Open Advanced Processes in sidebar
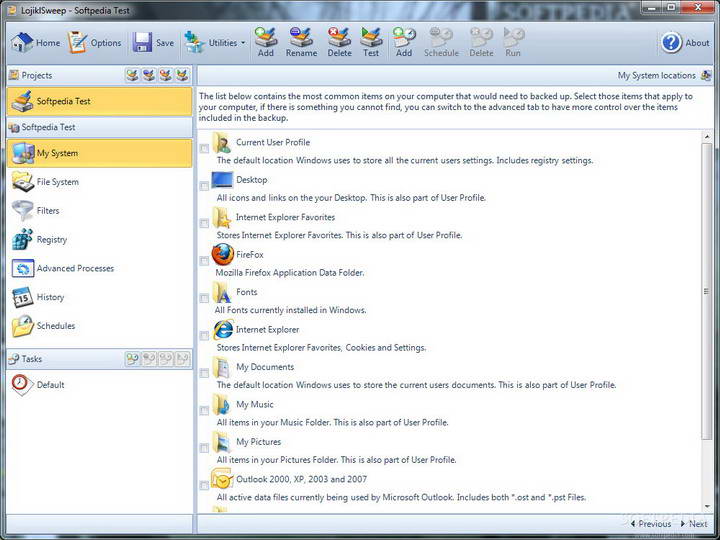720x540 pixels. [100, 268]
